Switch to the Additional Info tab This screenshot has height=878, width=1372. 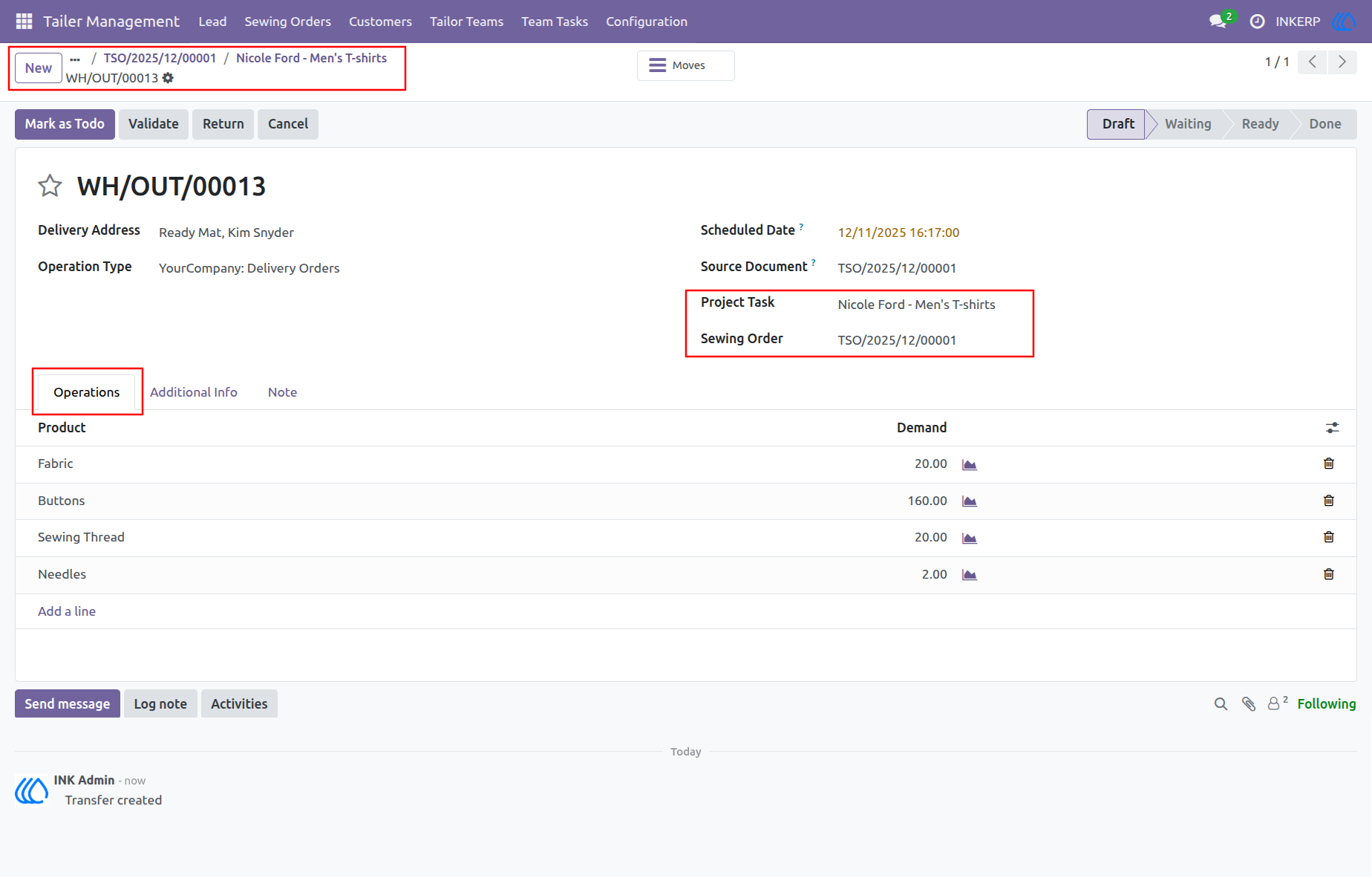(194, 392)
